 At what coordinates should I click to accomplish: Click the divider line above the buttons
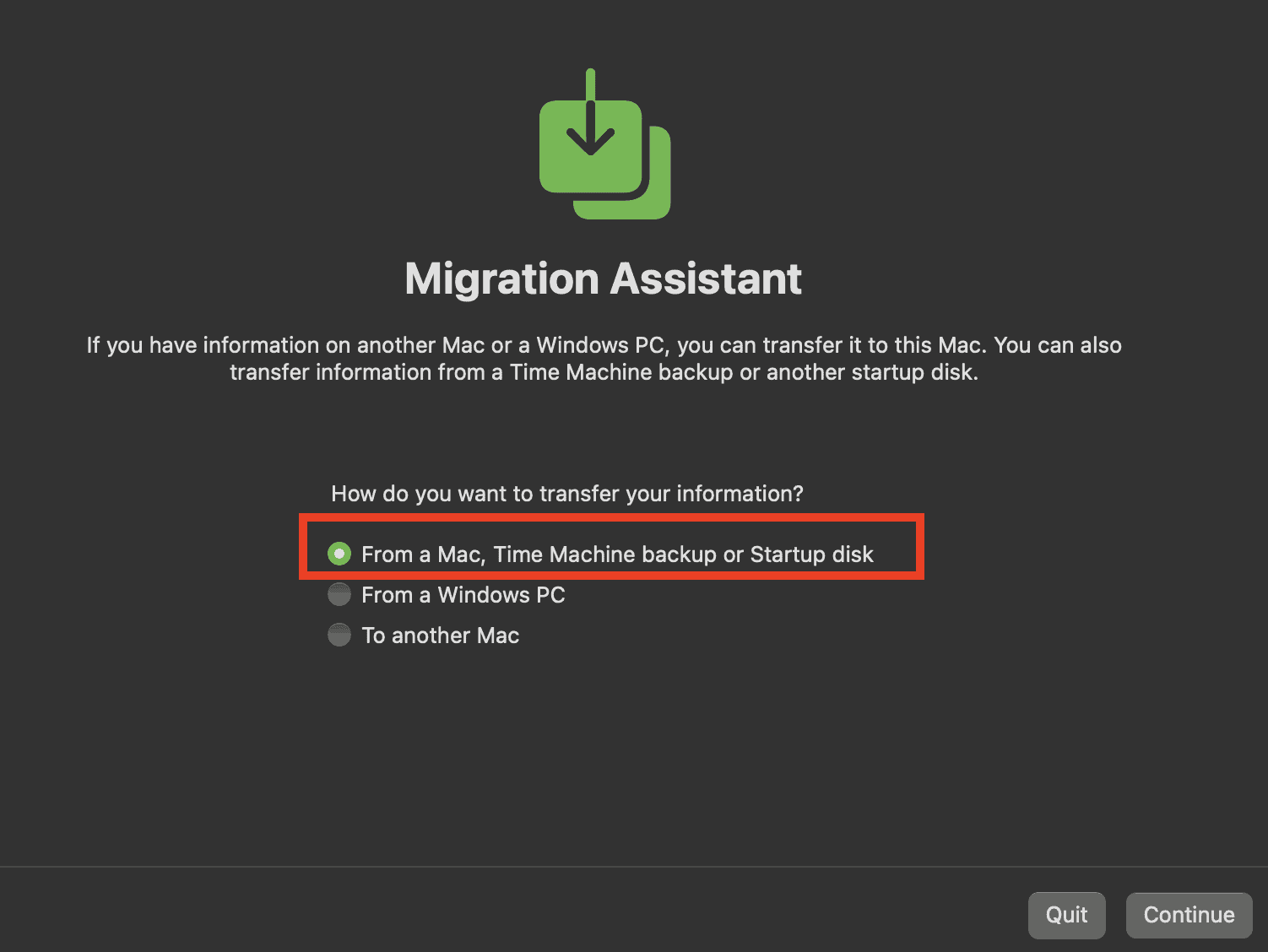(x=633, y=867)
